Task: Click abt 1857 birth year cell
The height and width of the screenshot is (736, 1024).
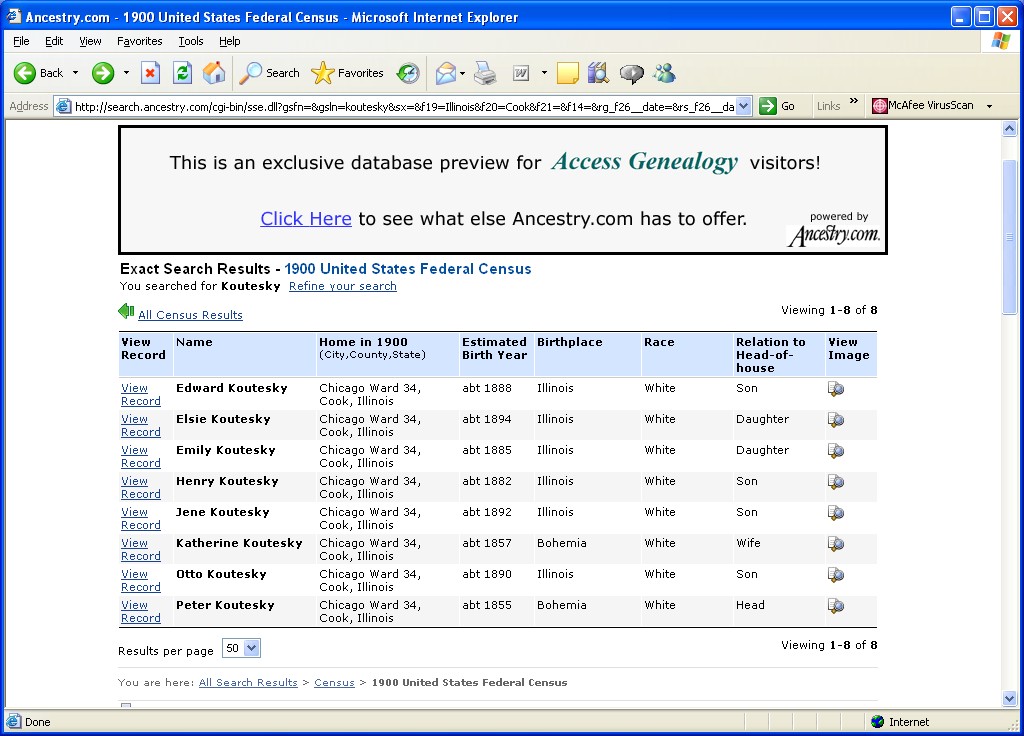Action: [x=487, y=543]
